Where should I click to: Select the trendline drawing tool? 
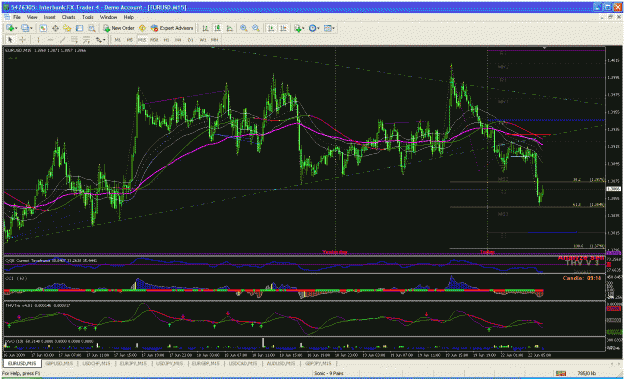click(62, 40)
